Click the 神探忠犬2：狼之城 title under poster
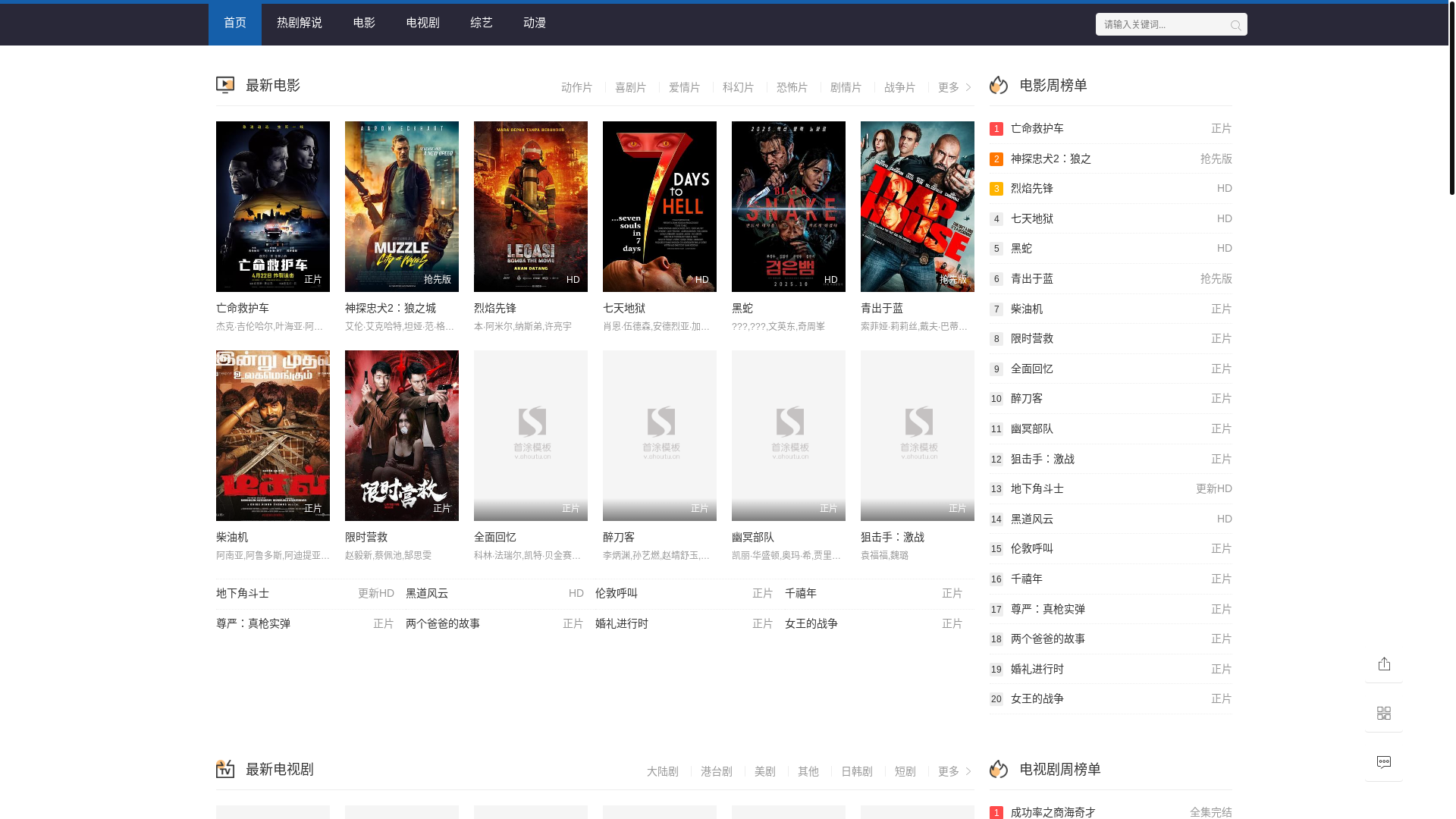The width and height of the screenshot is (1456, 819). click(391, 308)
